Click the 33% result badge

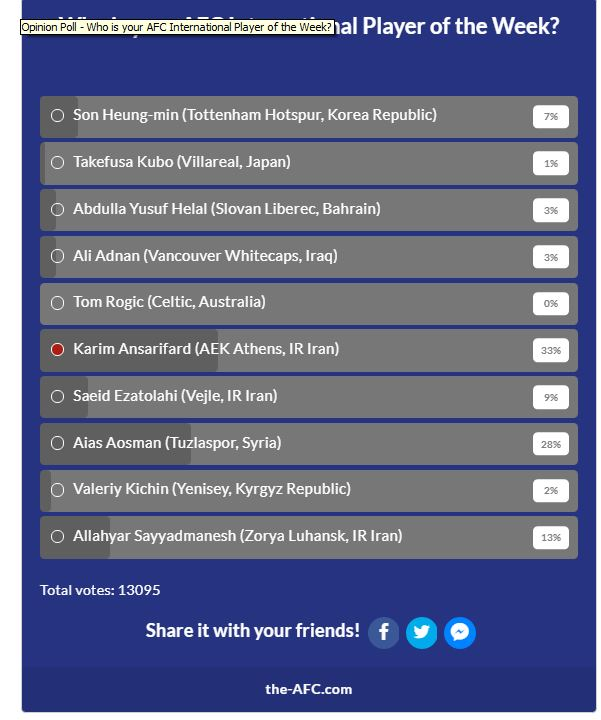pyautogui.click(x=550, y=351)
